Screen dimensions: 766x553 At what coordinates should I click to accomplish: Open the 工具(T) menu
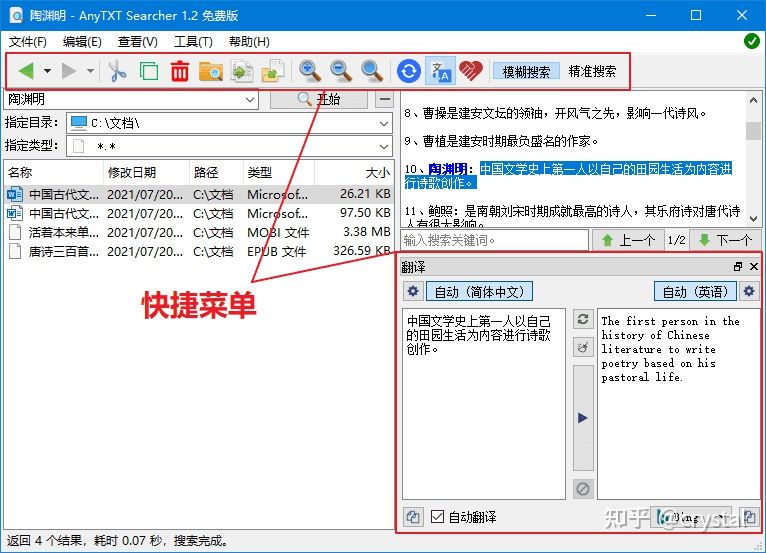tap(193, 42)
